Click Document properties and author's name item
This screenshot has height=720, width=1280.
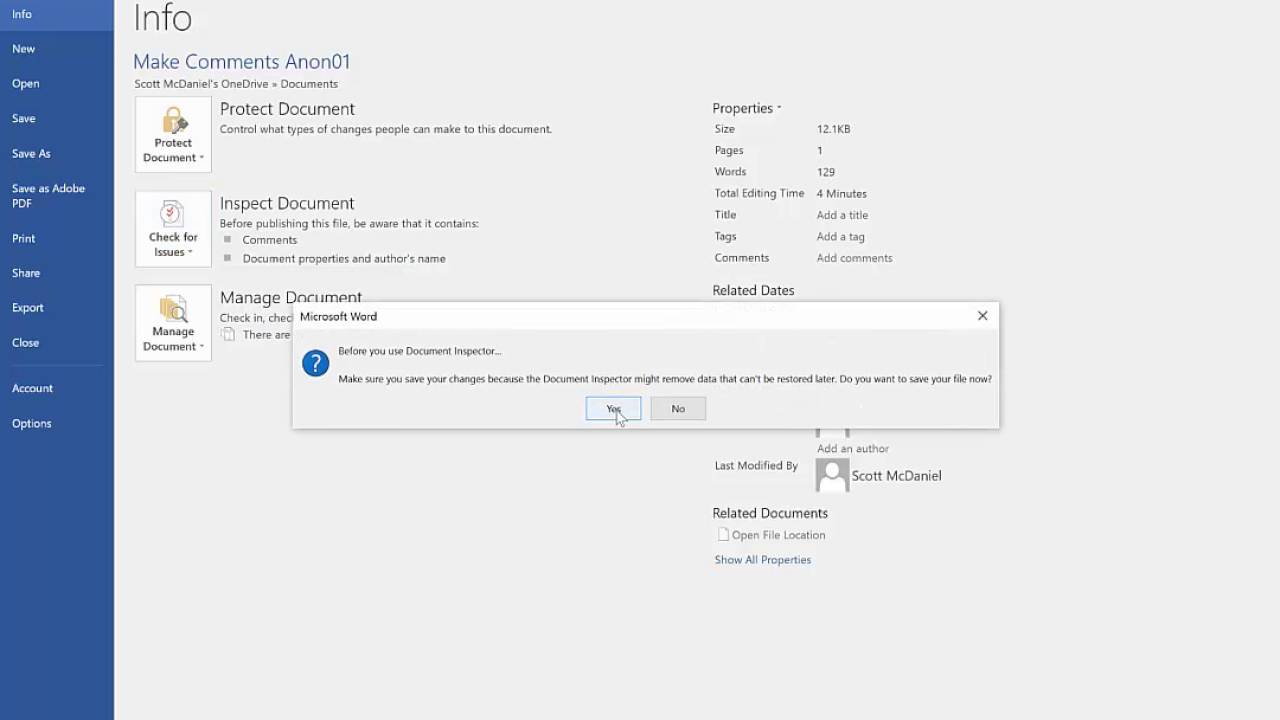coord(344,259)
